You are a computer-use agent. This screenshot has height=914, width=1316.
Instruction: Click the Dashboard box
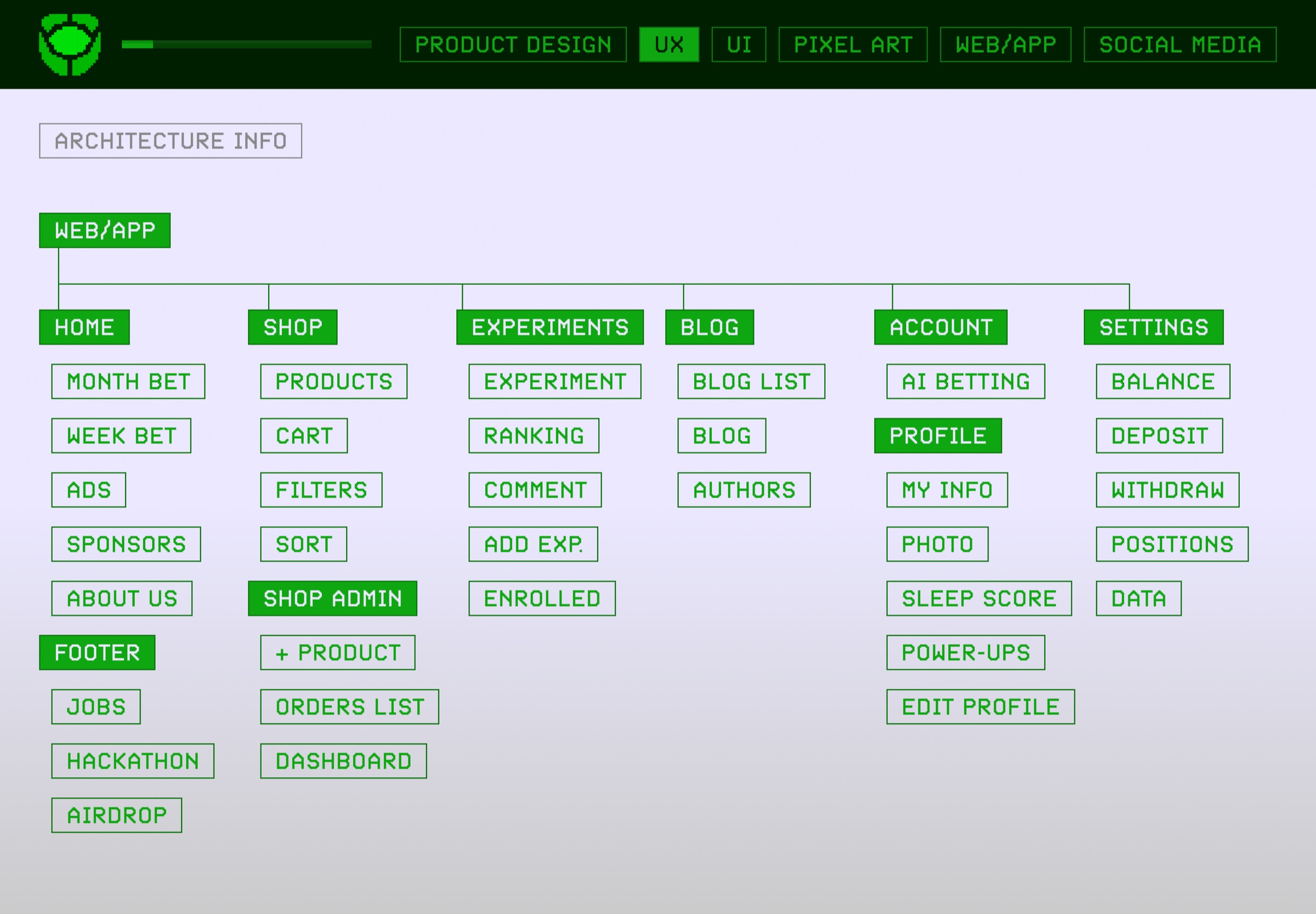pyautogui.click(x=343, y=761)
